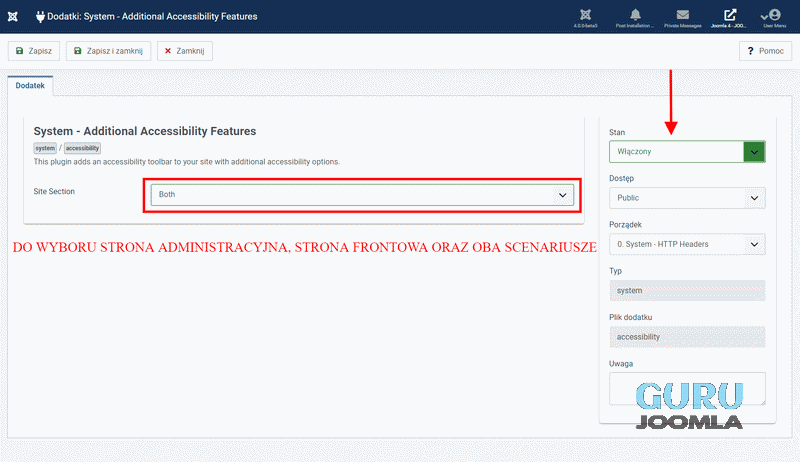This screenshot has height=462, width=800.
Task: Open the Stan Włączony dropdown
Action: pos(687,152)
